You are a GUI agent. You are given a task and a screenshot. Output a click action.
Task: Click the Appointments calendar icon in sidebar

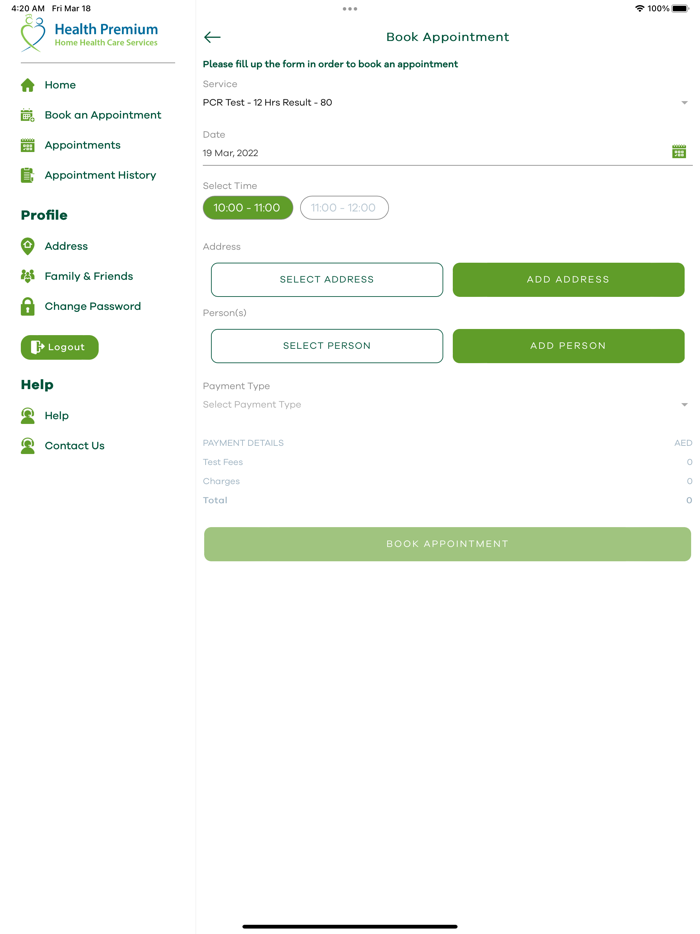click(27, 145)
